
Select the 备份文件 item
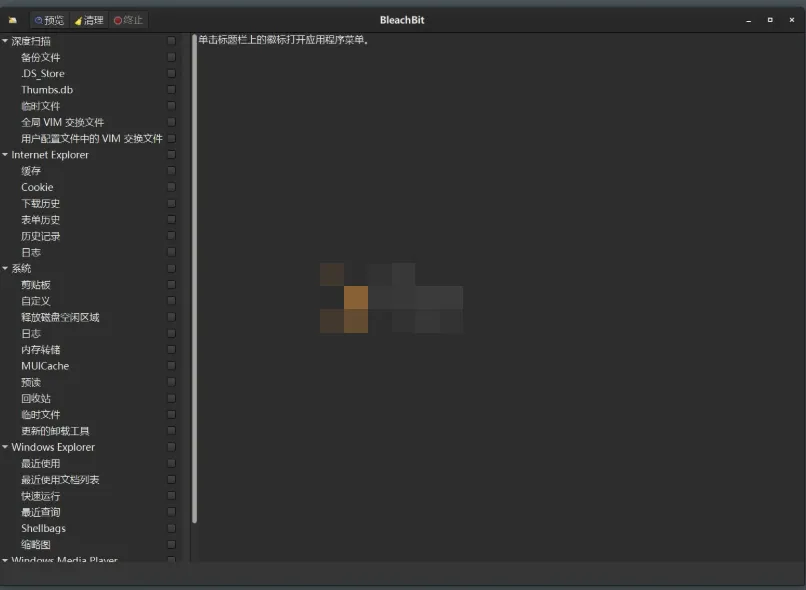pyautogui.click(x=41, y=57)
